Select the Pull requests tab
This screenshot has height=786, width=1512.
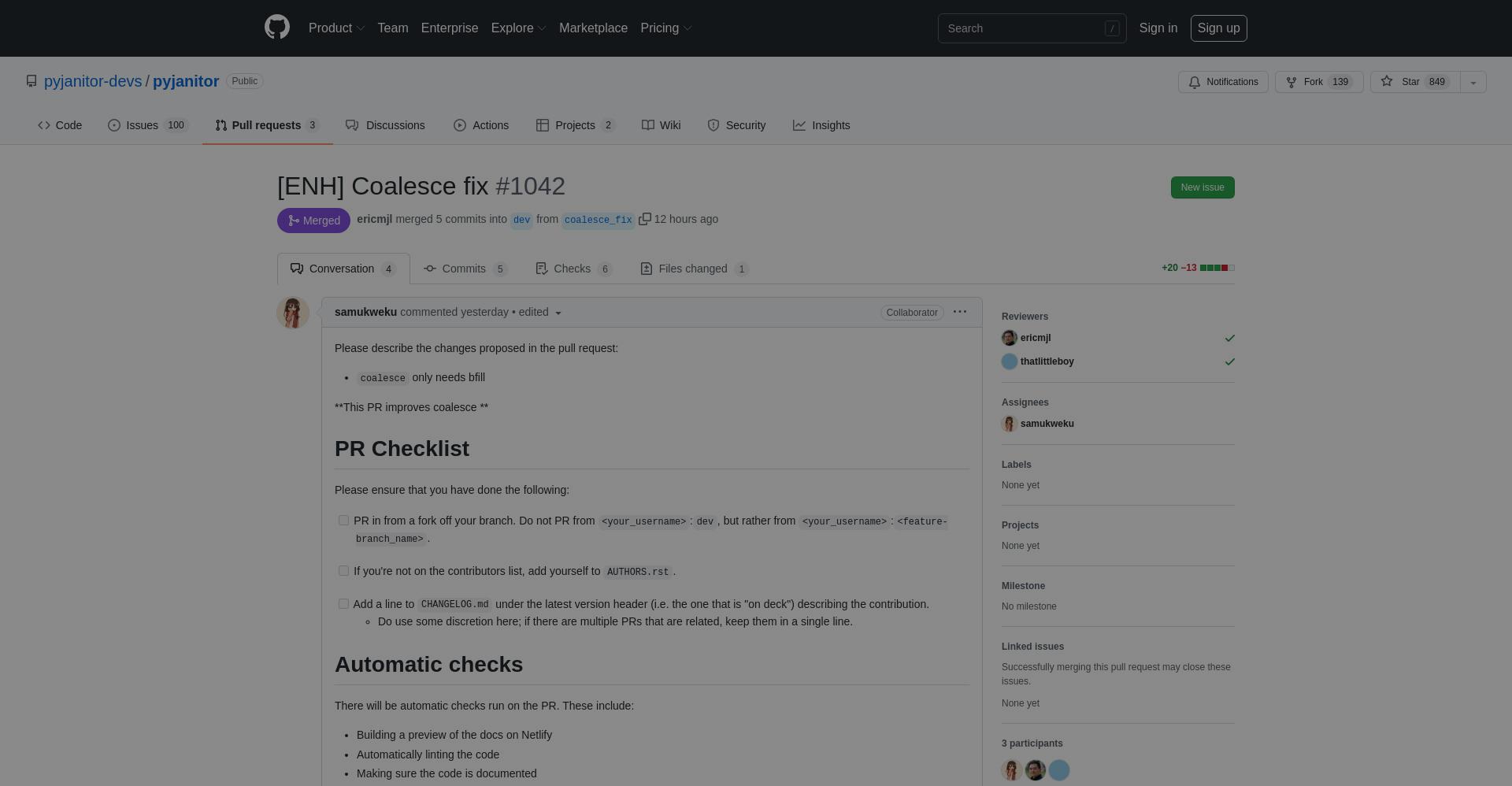[267, 125]
